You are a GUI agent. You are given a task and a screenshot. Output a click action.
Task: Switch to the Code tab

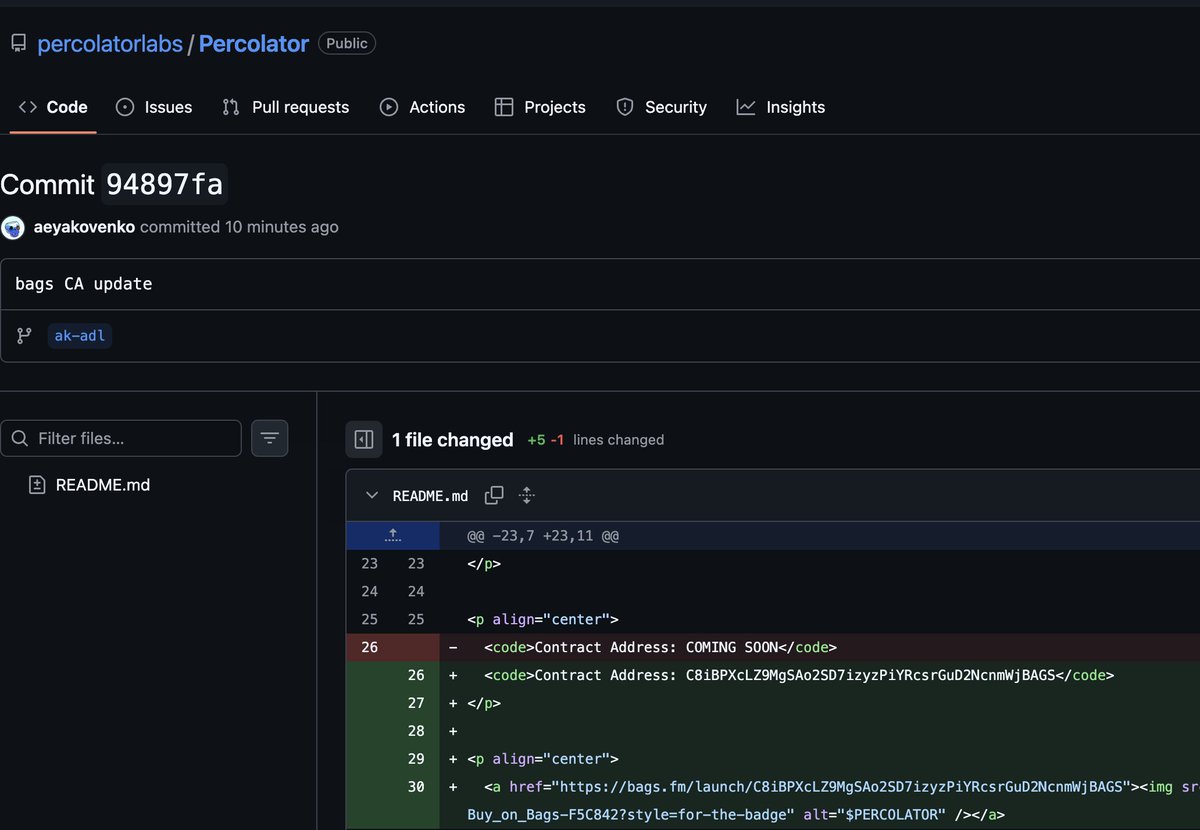pos(53,107)
